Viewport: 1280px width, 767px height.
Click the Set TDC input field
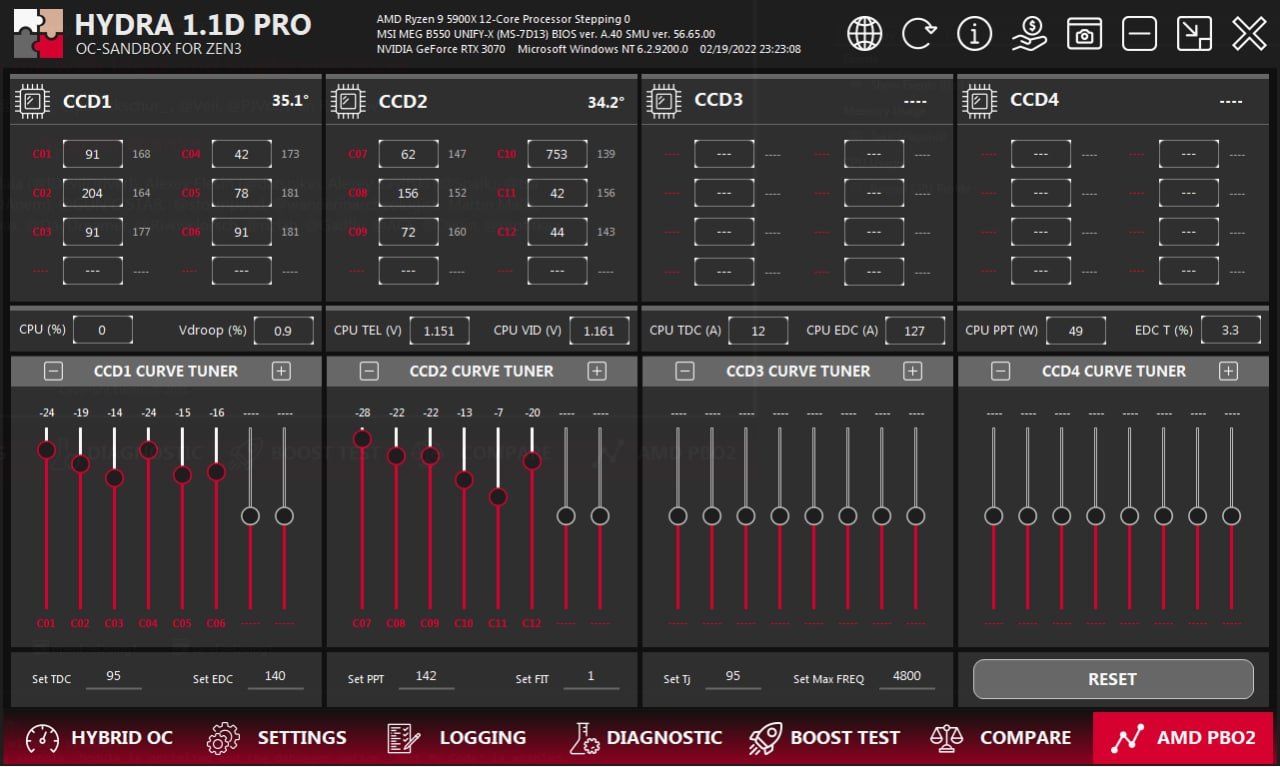pyautogui.click(x=113, y=677)
